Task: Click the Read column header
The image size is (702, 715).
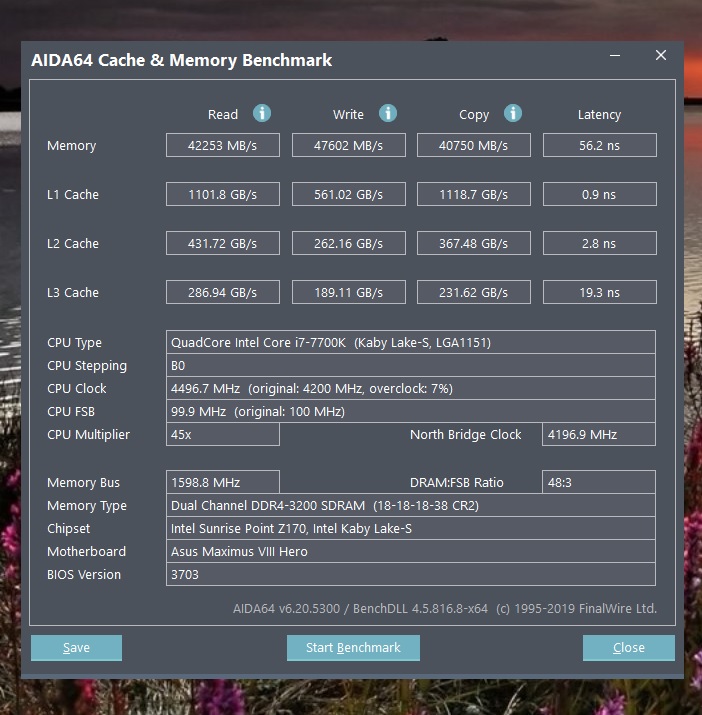Action: [223, 114]
